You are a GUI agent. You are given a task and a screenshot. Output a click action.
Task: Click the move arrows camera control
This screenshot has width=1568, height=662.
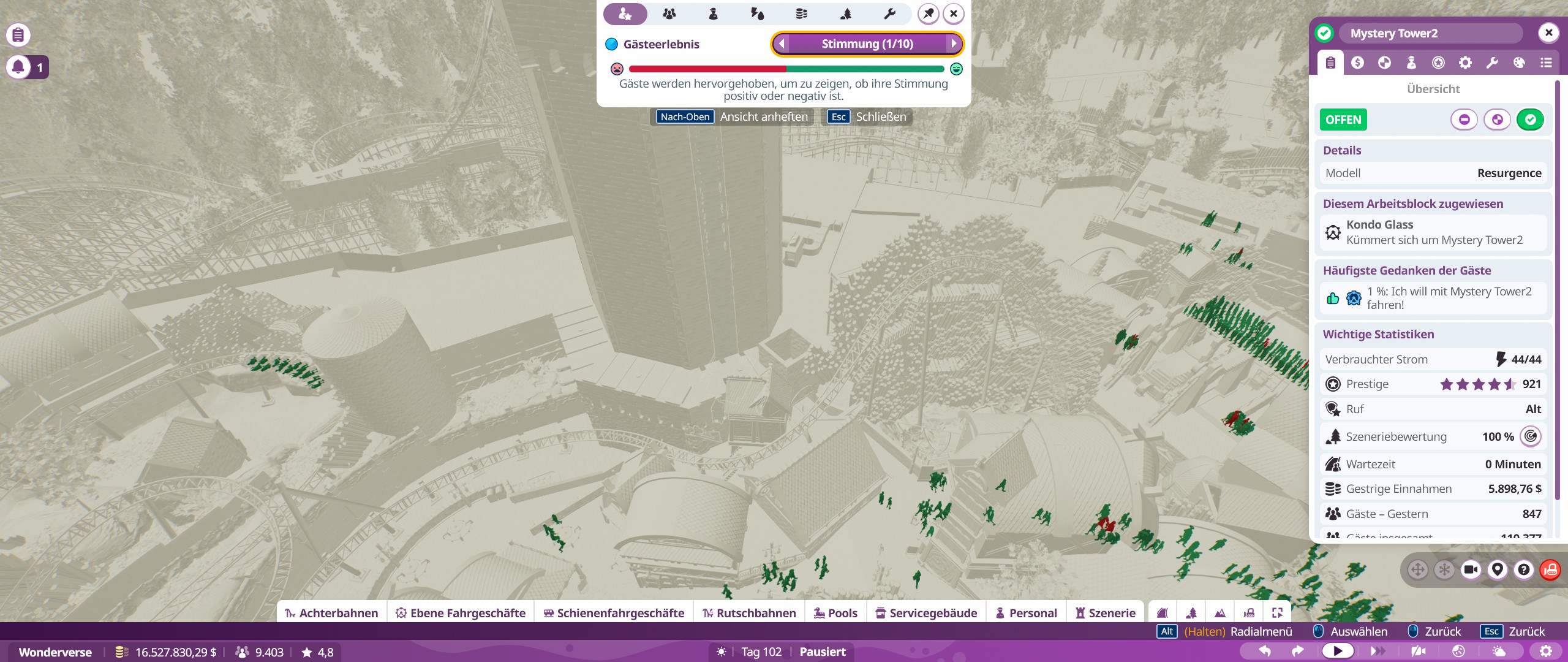1417,570
